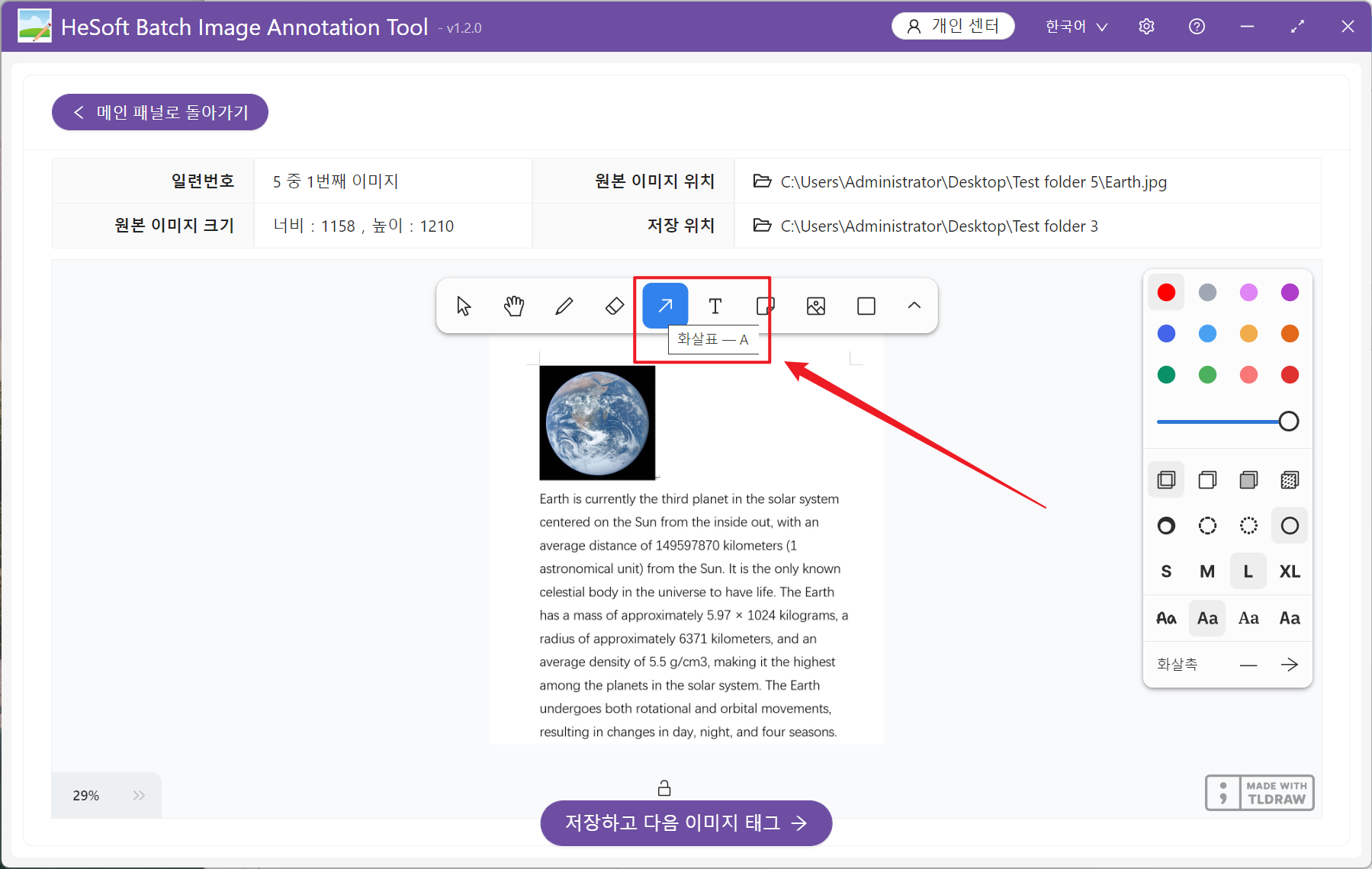Select the pointer selection tool
1372x869 pixels.
tap(464, 306)
